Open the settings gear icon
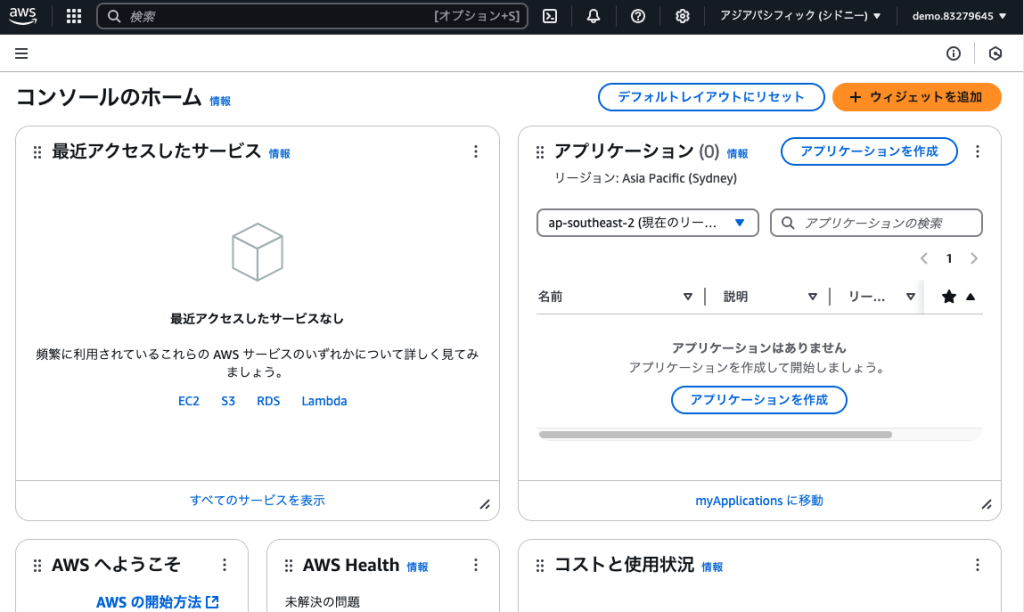1024x612 pixels. coord(682,16)
